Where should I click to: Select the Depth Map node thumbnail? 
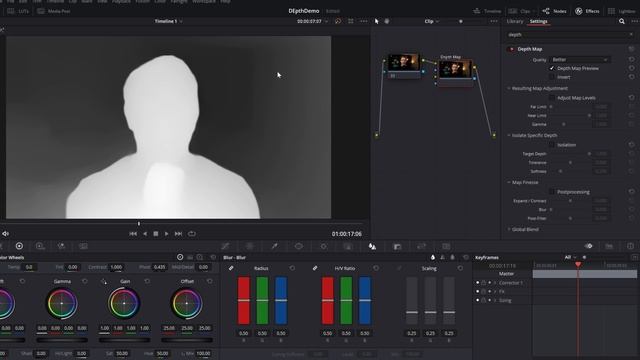click(x=455, y=69)
